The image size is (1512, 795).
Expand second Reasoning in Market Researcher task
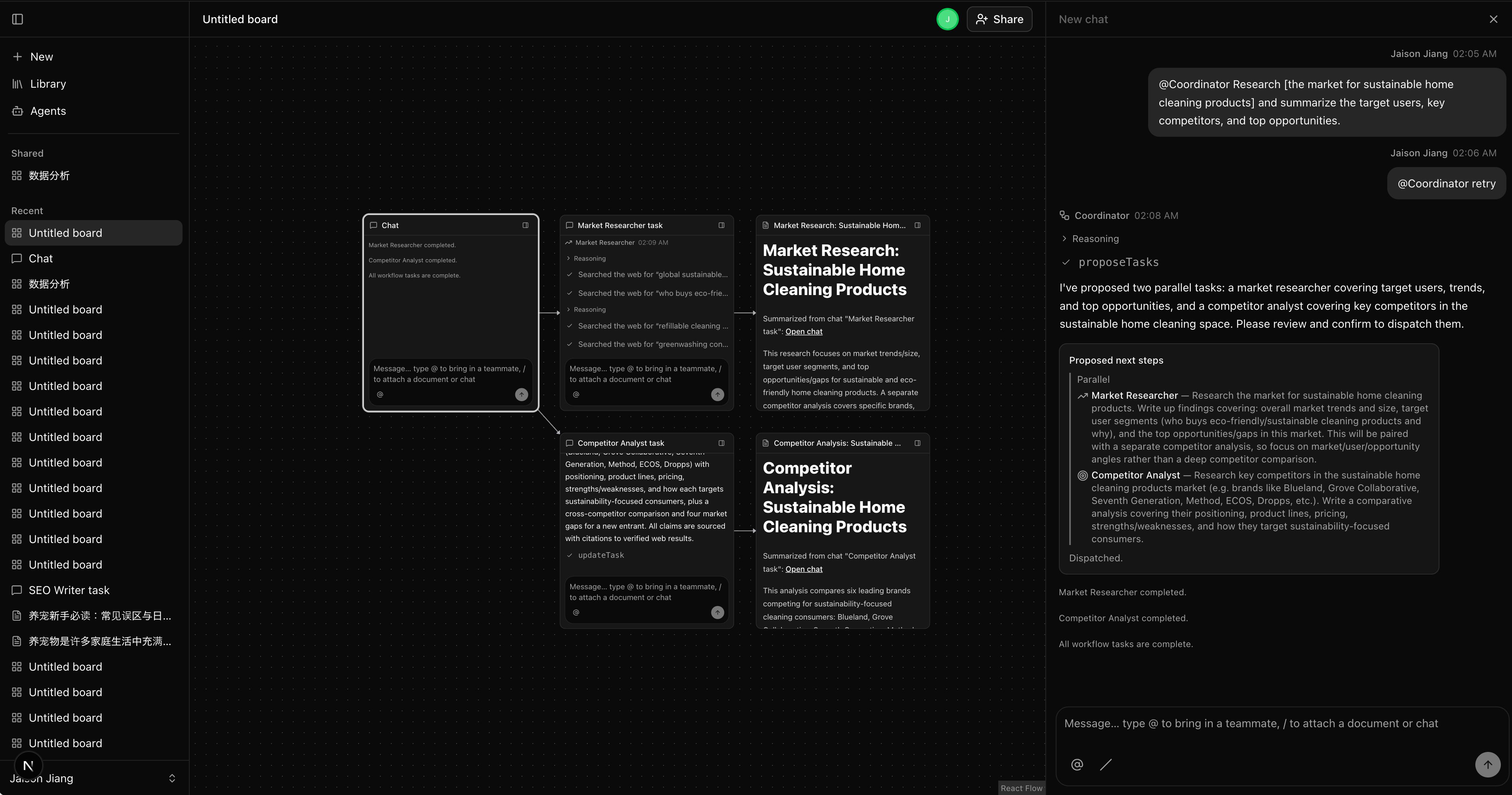[586, 310]
